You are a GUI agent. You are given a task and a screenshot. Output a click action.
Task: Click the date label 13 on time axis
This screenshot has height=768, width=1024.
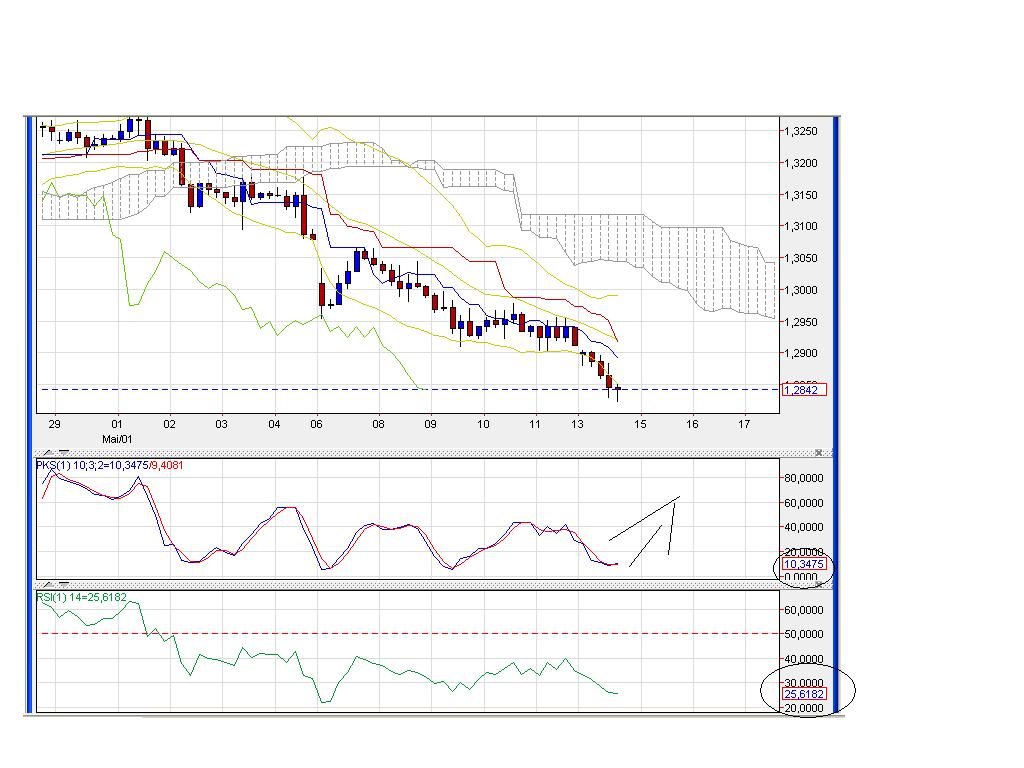(577, 424)
